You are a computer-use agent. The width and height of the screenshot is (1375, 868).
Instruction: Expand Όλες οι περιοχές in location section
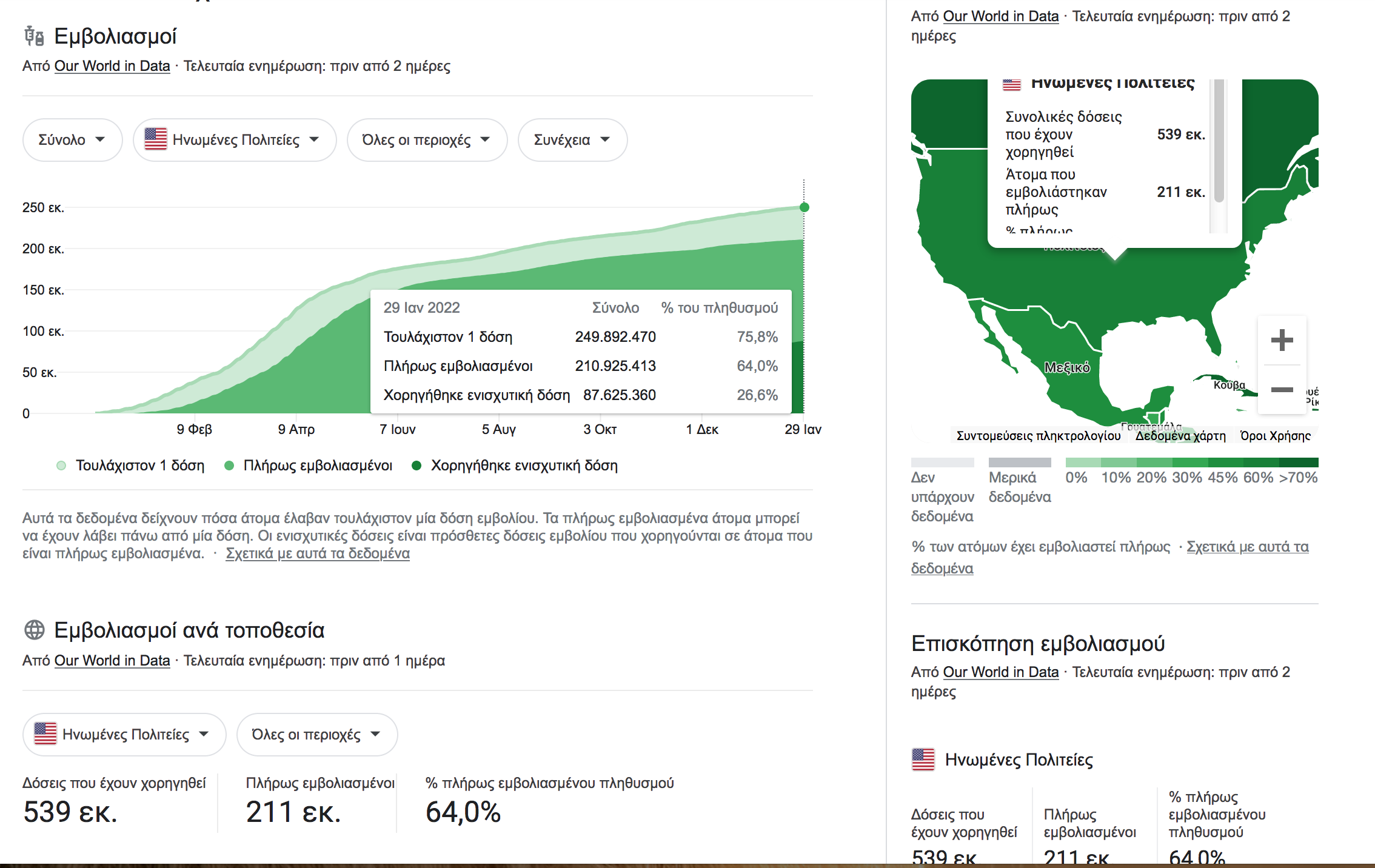(317, 735)
